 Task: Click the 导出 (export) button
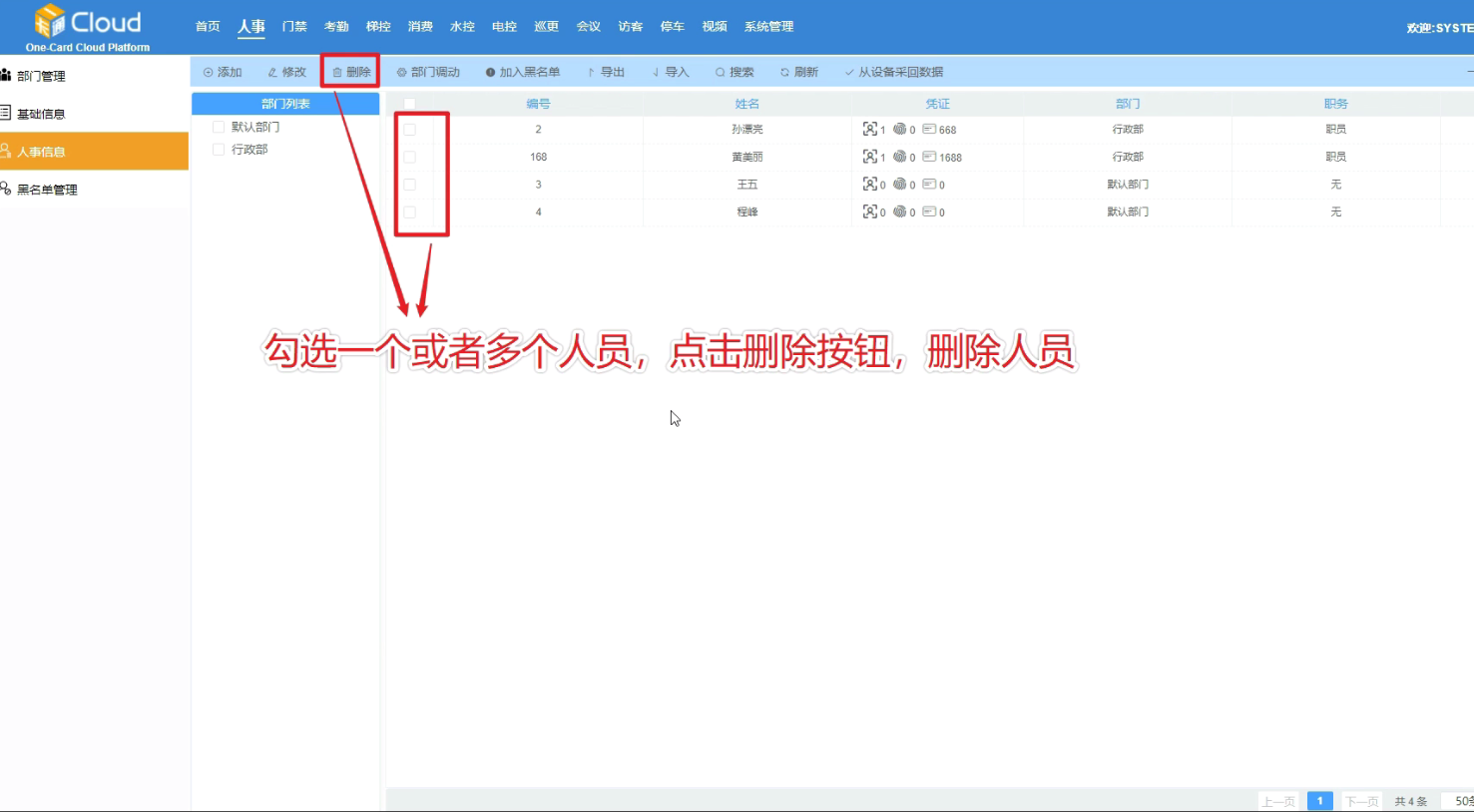point(606,72)
